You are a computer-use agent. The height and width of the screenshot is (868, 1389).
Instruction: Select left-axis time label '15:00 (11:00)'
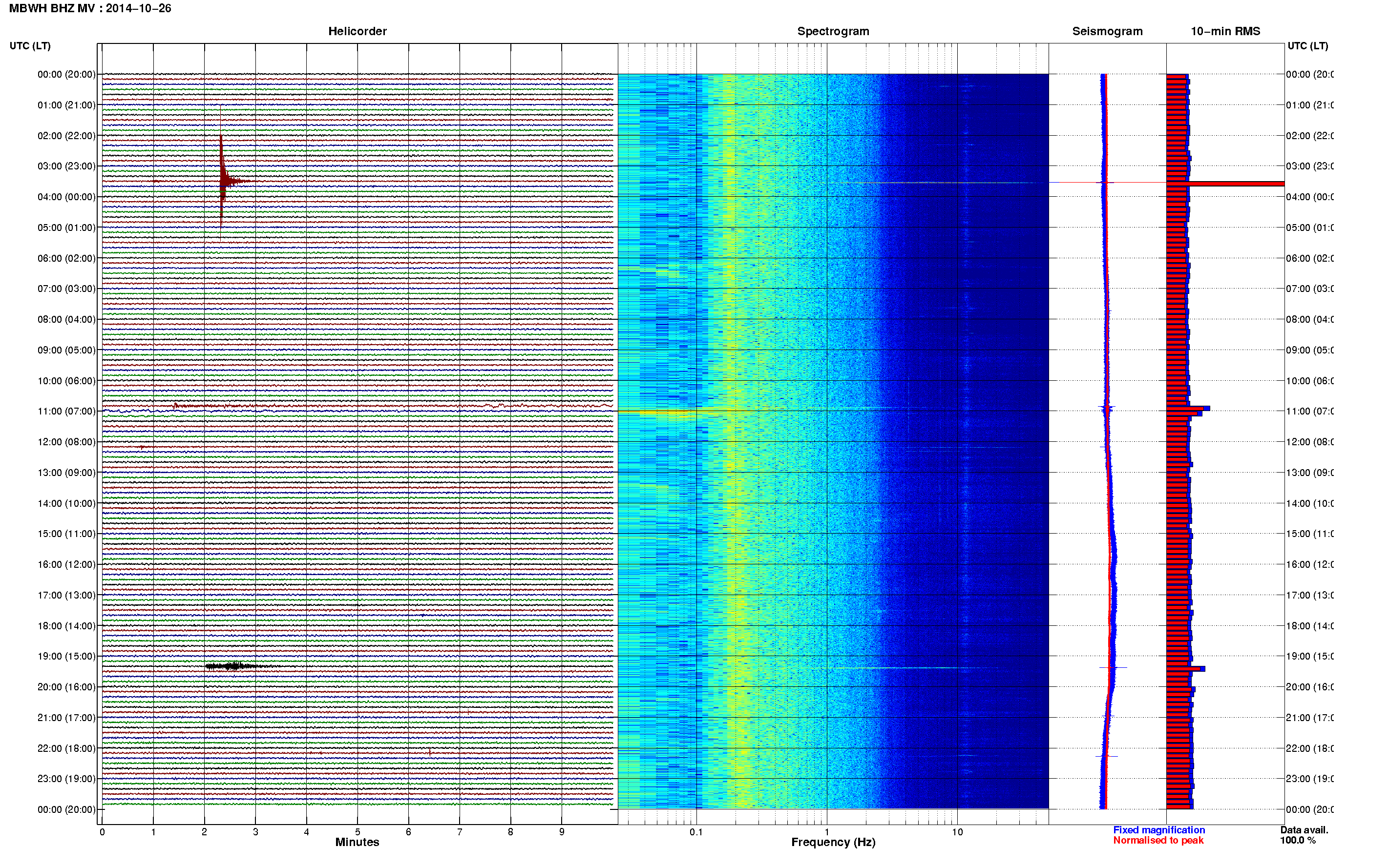pyautogui.click(x=66, y=533)
